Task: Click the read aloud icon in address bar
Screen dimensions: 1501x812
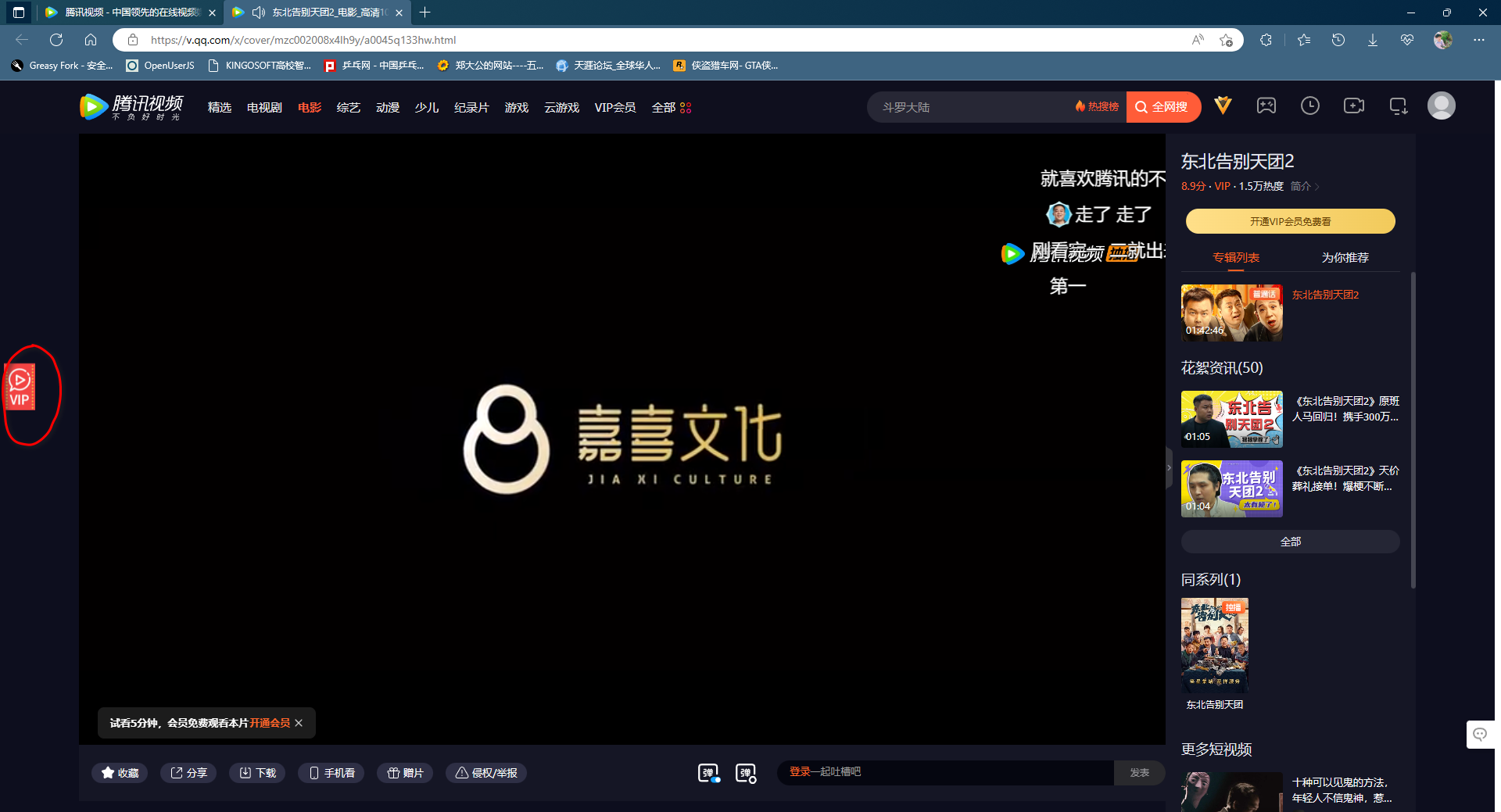Action: coord(1198,40)
